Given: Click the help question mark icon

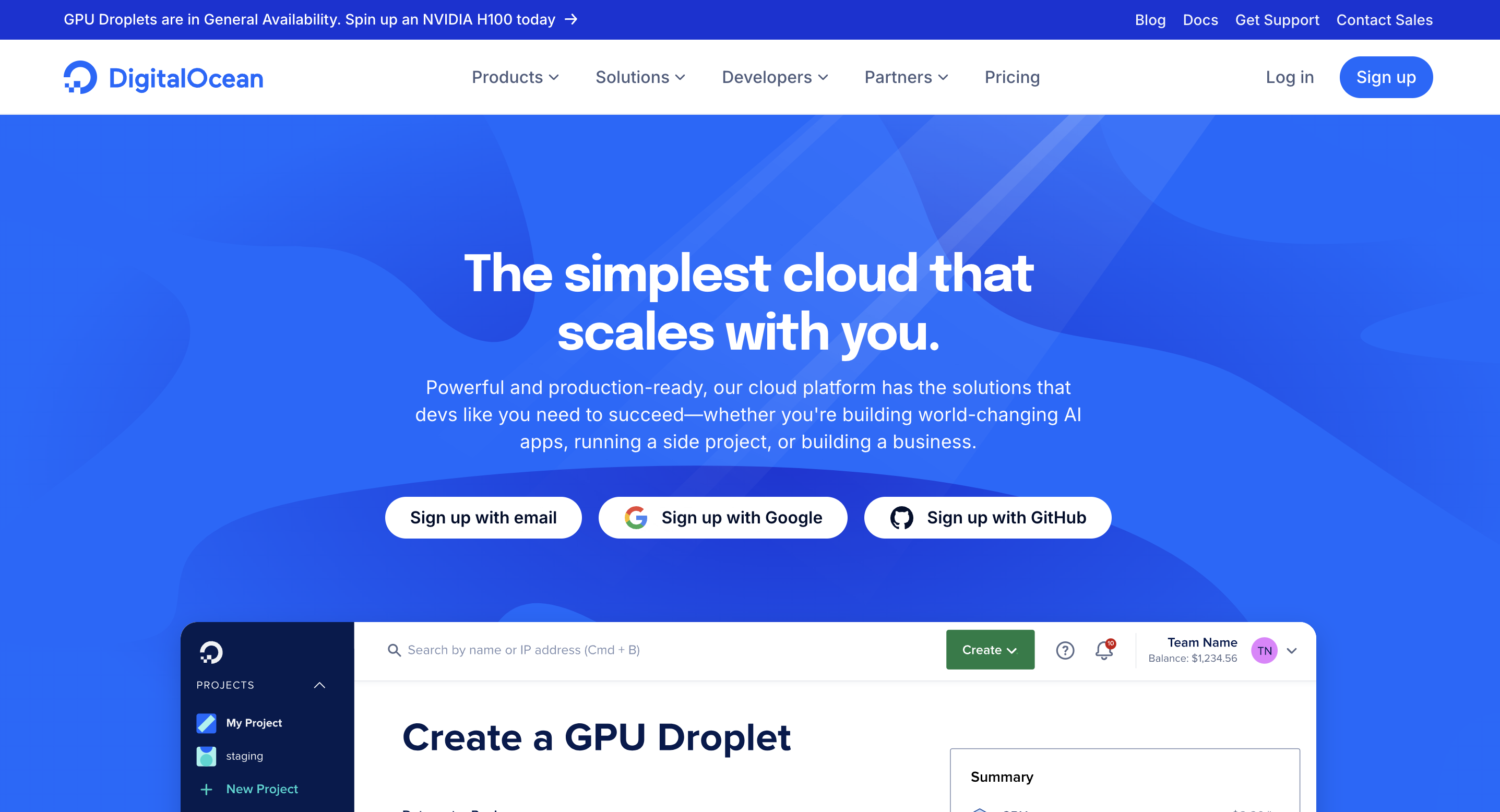Looking at the screenshot, I should tap(1065, 650).
